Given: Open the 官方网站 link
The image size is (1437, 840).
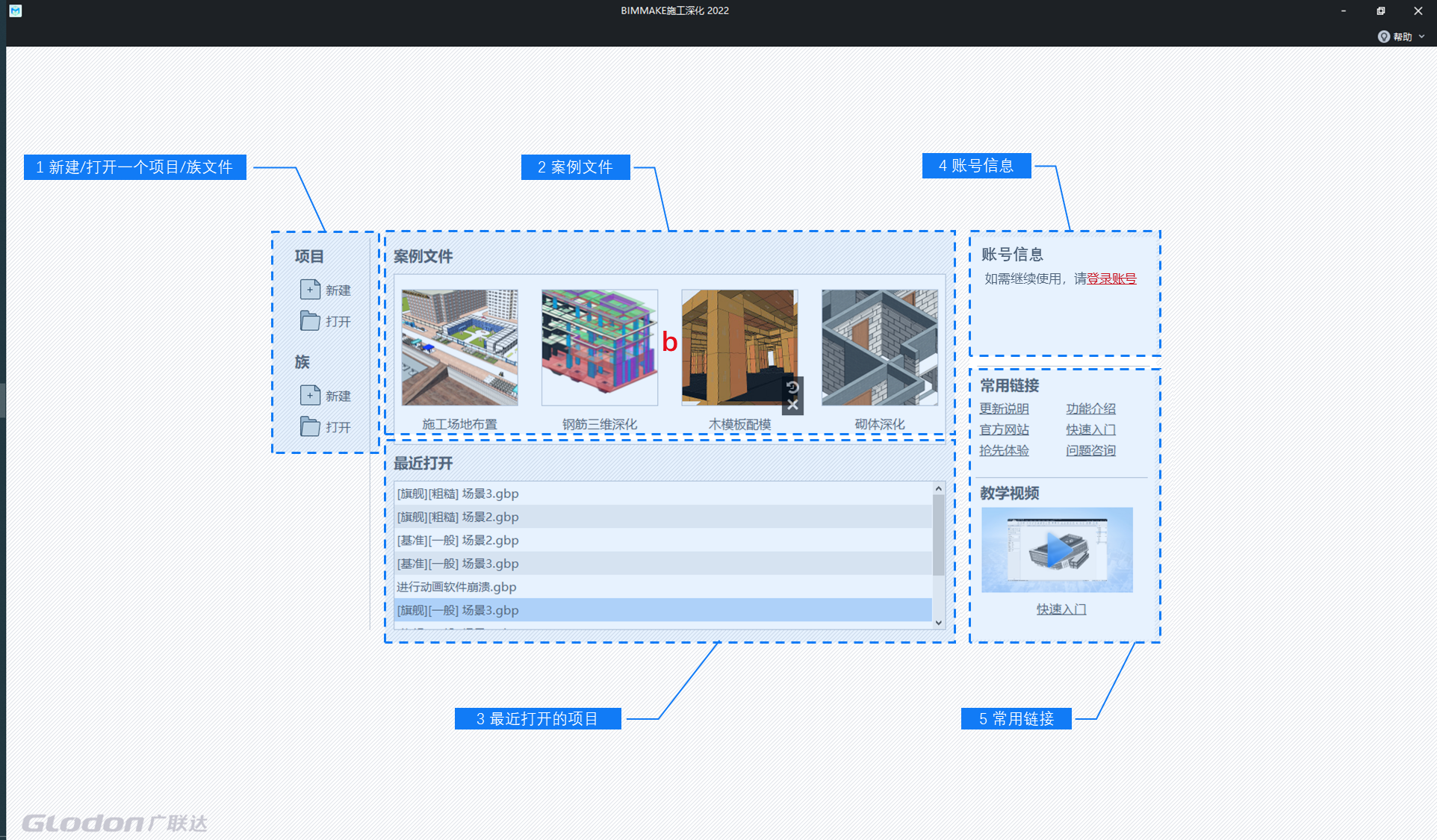Looking at the screenshot, I should coord(1004,429).
